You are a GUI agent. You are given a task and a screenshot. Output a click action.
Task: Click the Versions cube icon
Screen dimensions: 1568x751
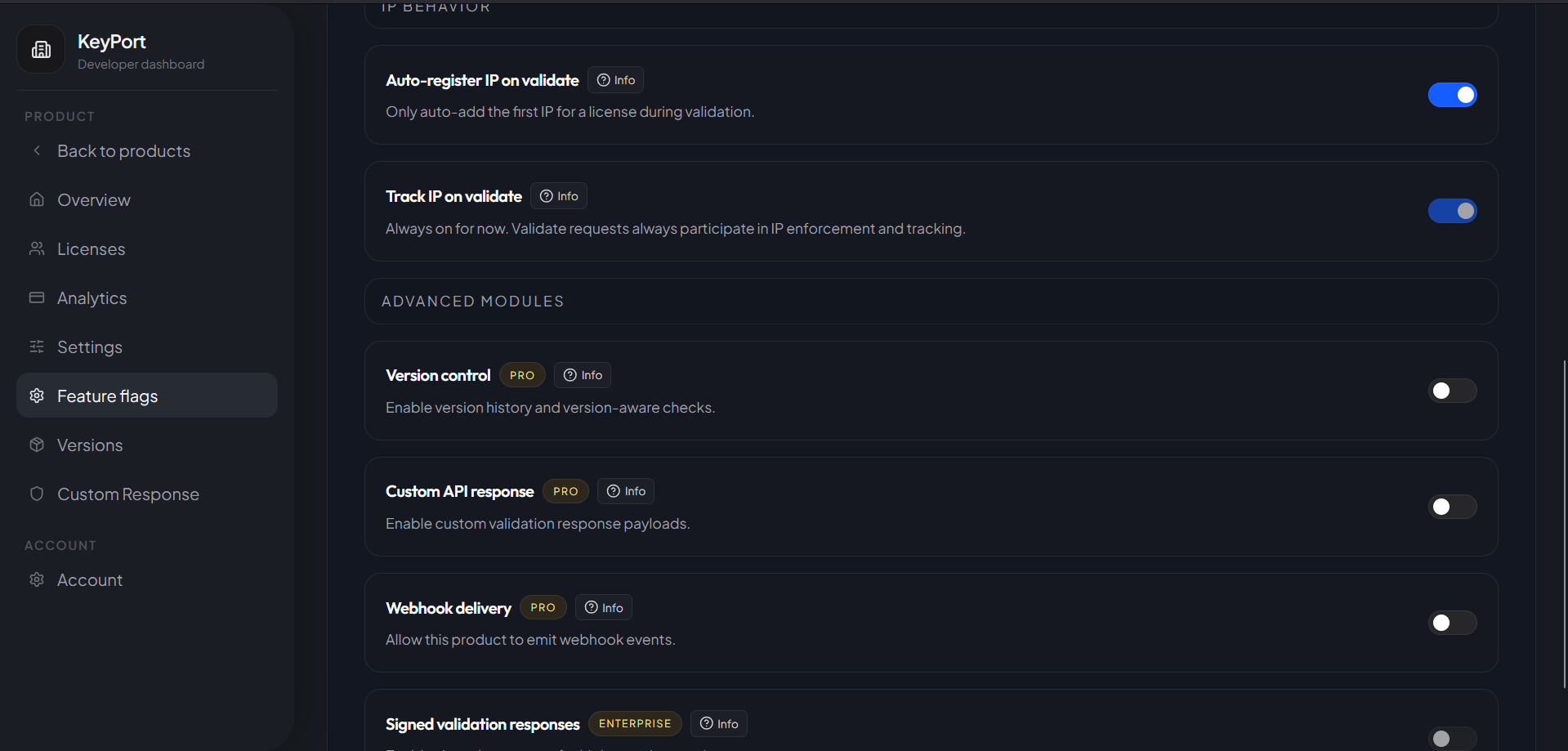tap(37, 445)
